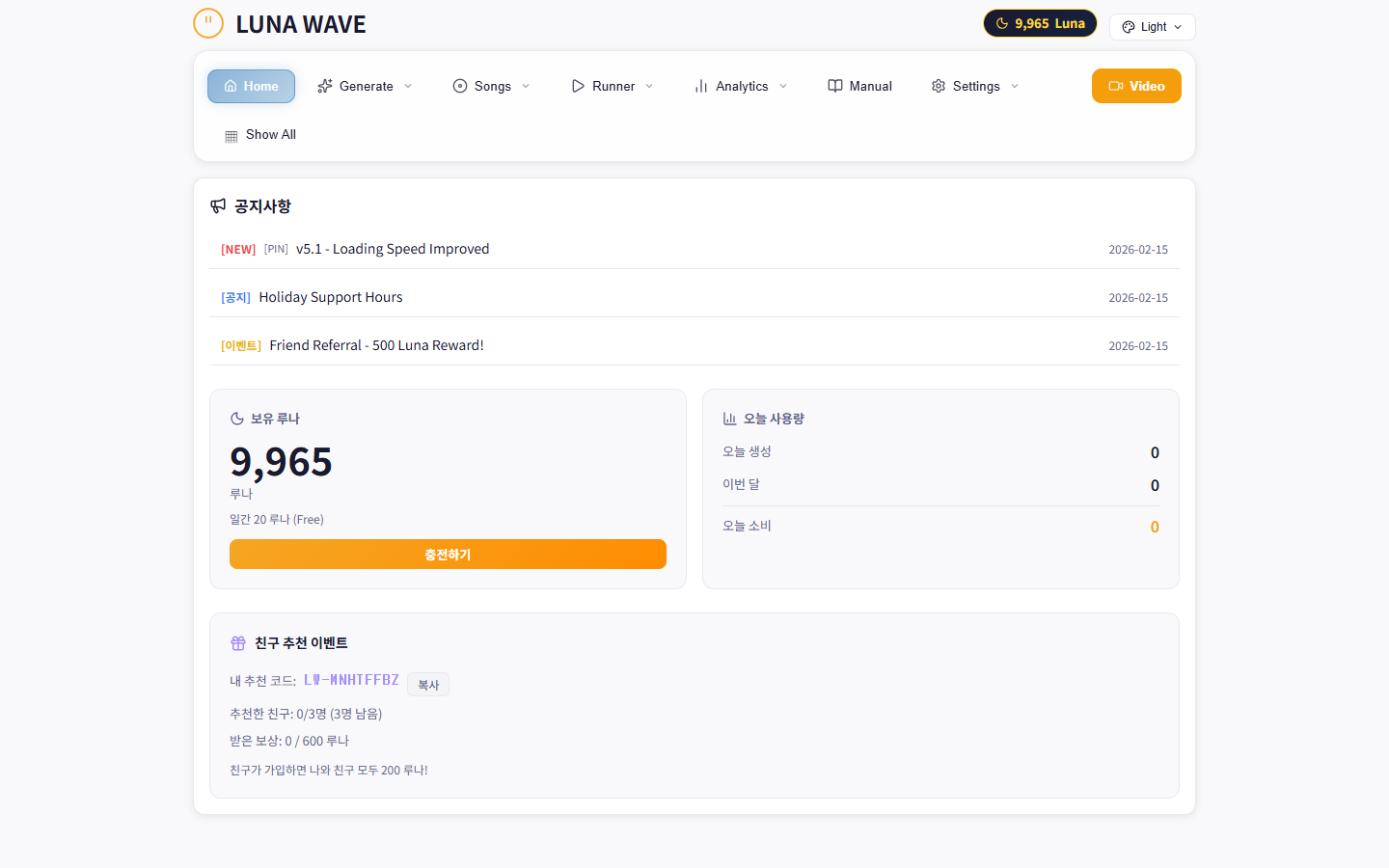
Task: Copy referral code using 복사 button
Action: [x=428, y=684]
